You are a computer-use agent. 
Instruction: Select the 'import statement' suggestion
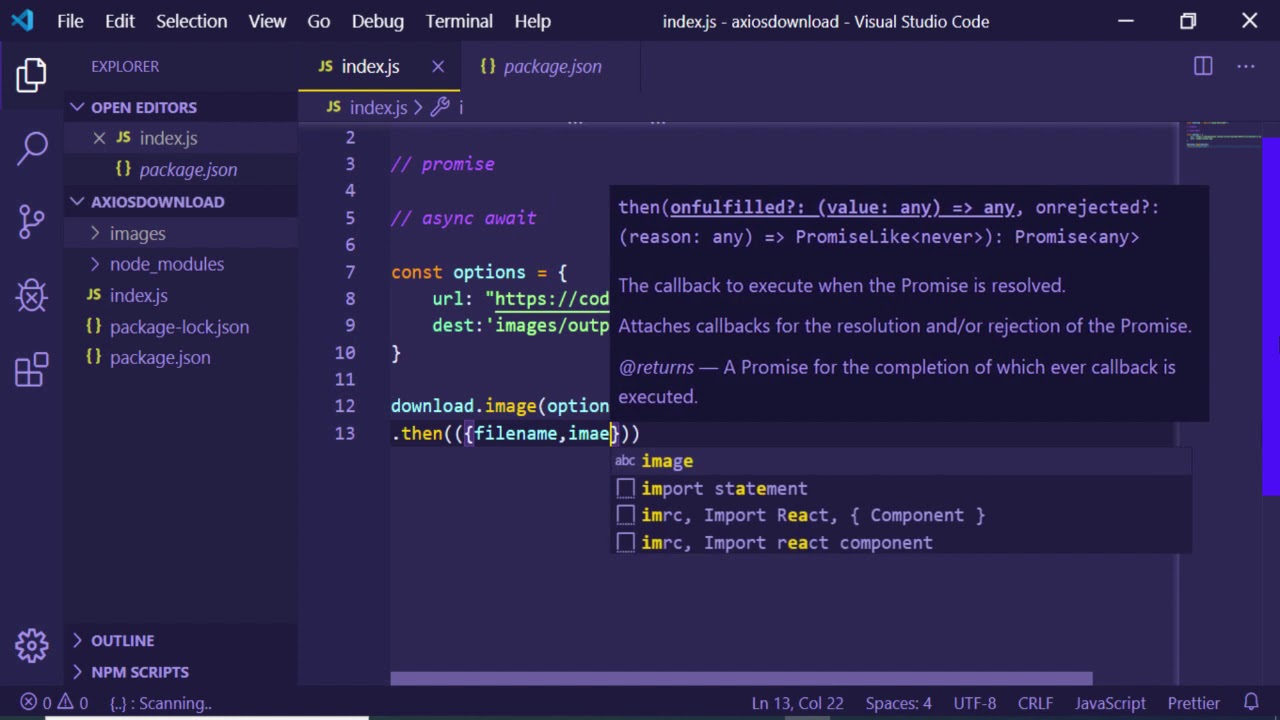(x=724, y=488)
